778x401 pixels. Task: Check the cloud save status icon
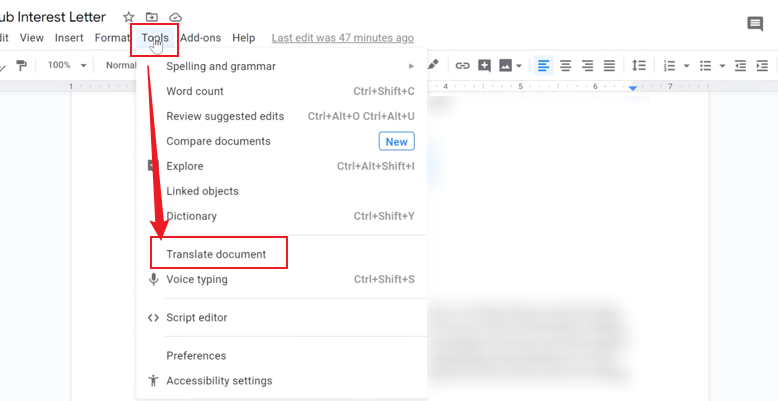tap(175, 17)
